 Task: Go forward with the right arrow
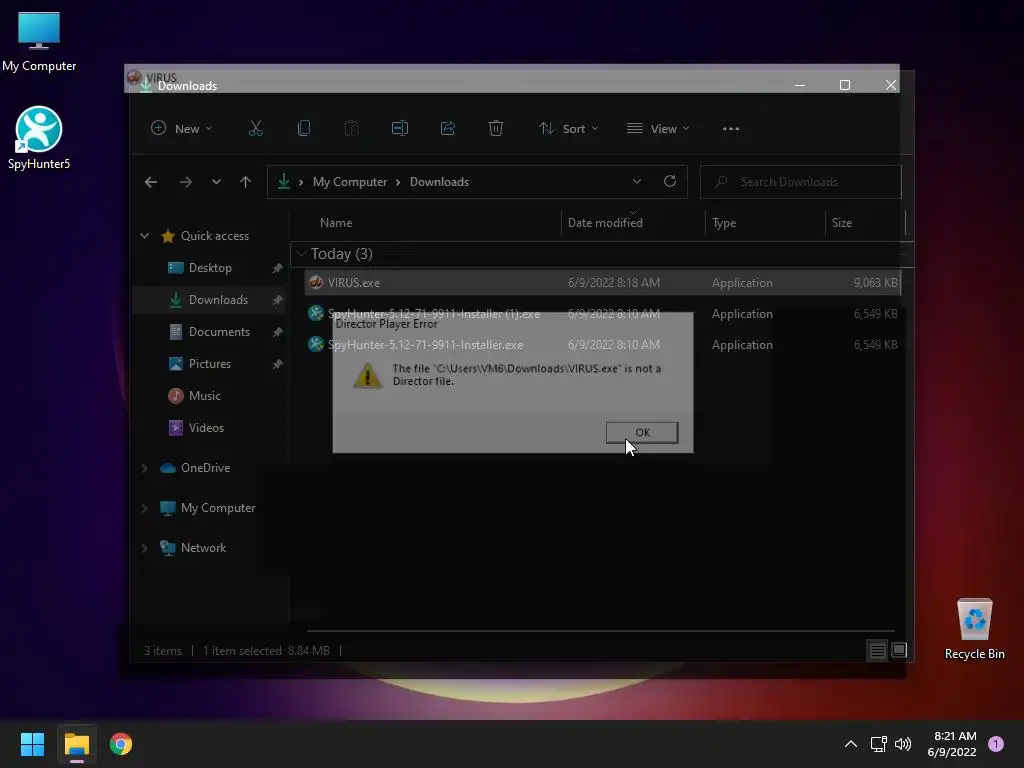[185, 182]
